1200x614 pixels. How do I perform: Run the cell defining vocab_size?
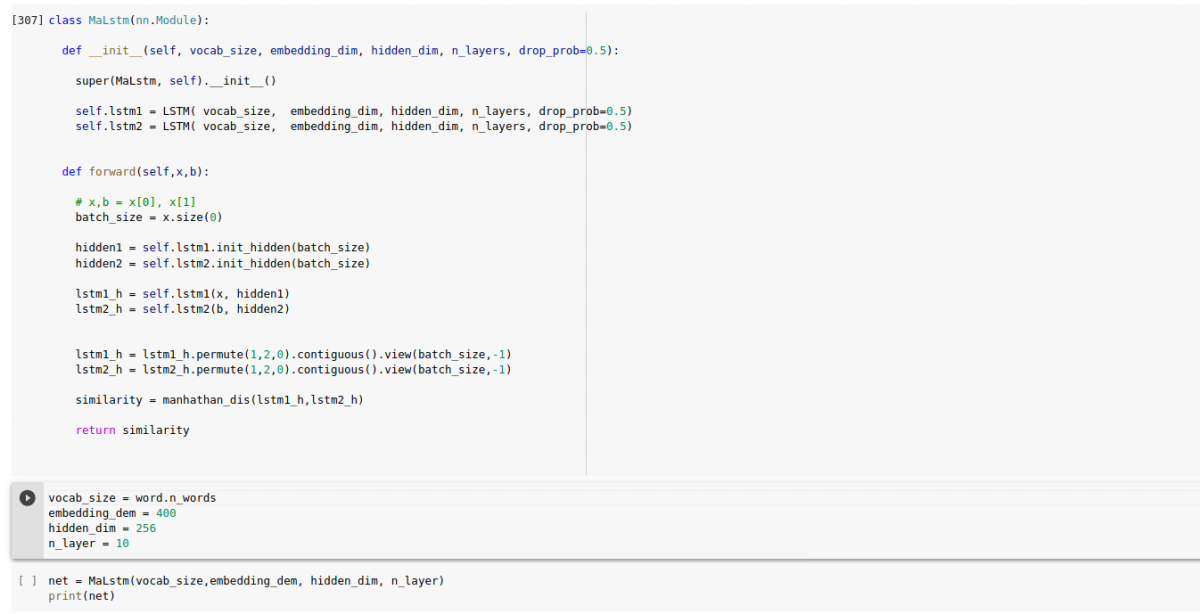pyautogui.click(x=27, y=498)
